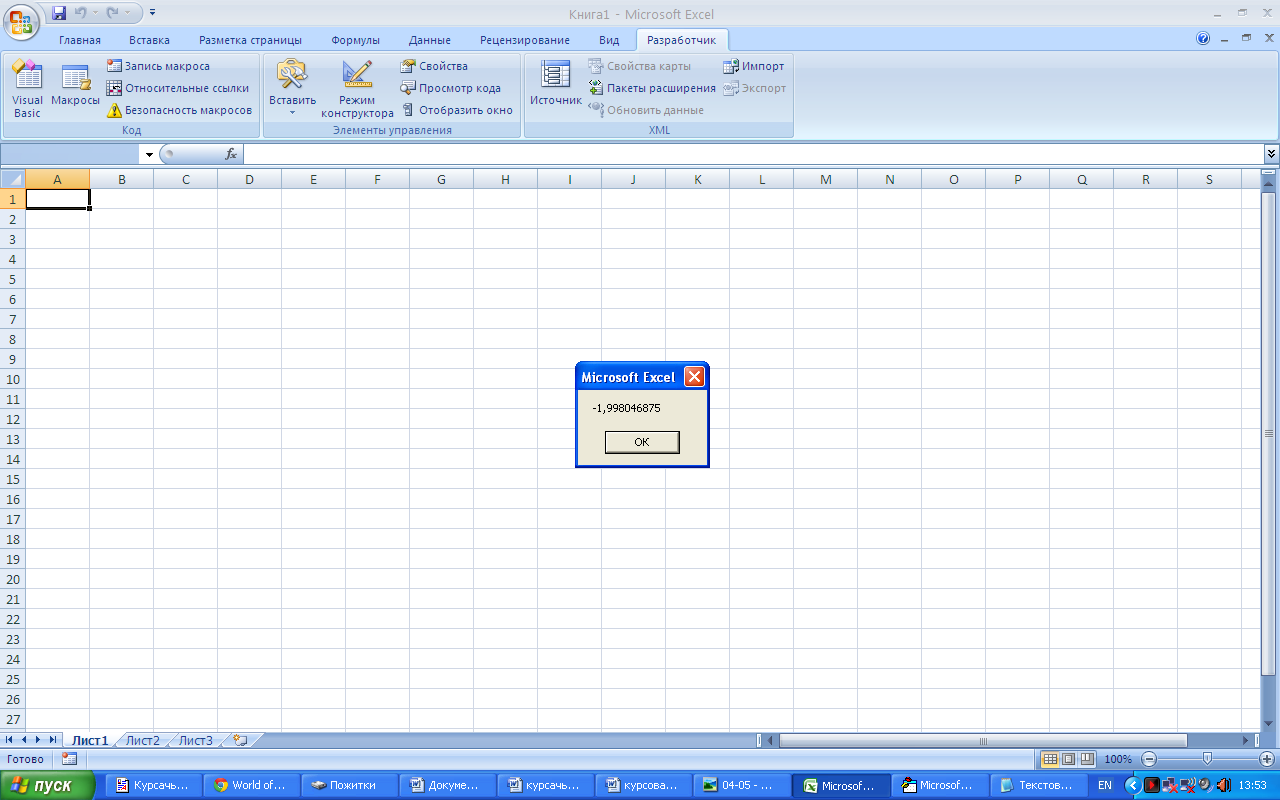Screen dimensions: 1280x800
Task: Open the Visual Basic editor
Action: coord(27,89)
